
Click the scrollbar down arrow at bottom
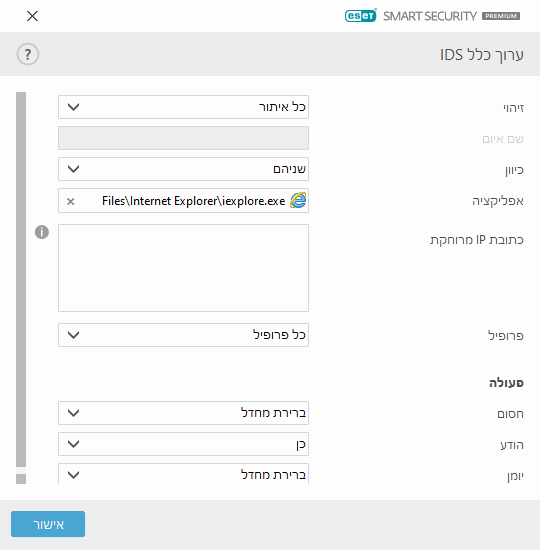(21, 479)
